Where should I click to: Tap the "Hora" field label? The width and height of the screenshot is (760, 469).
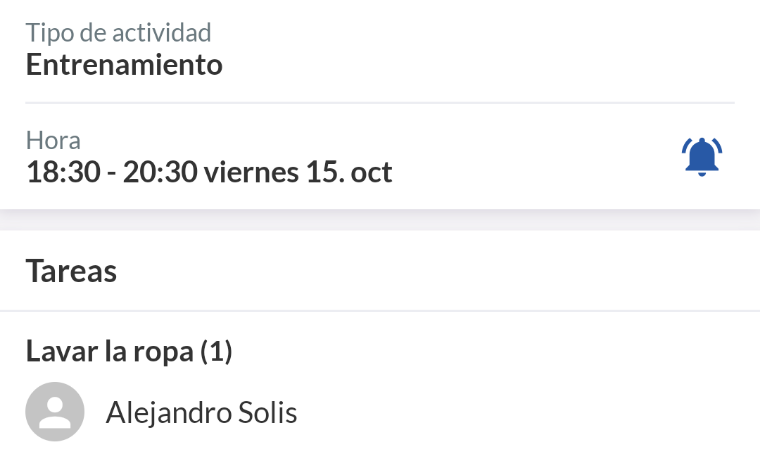(53, 140)
